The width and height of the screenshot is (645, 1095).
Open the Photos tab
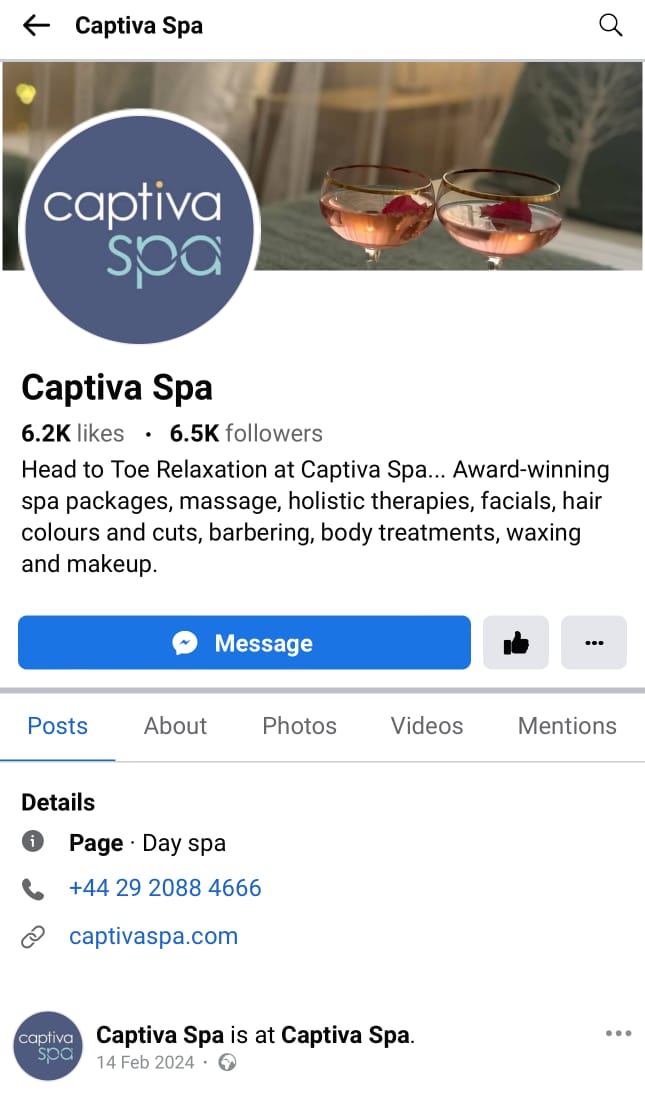299,726
